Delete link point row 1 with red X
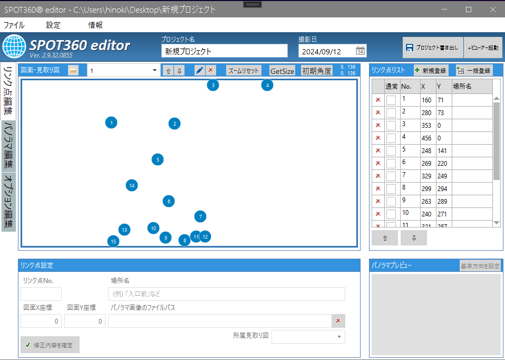The height and width of the screenshot is (360, 505). click(x=378, y=100)
